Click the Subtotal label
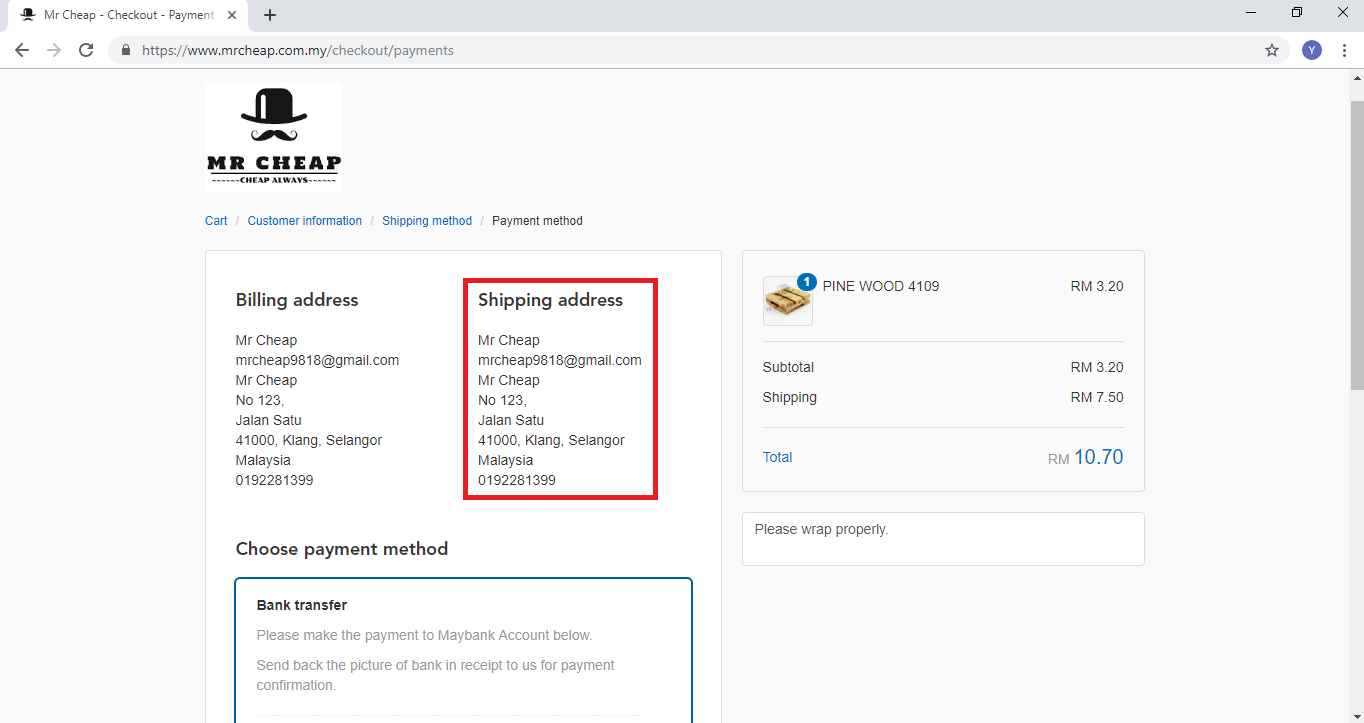 point(788,367)
